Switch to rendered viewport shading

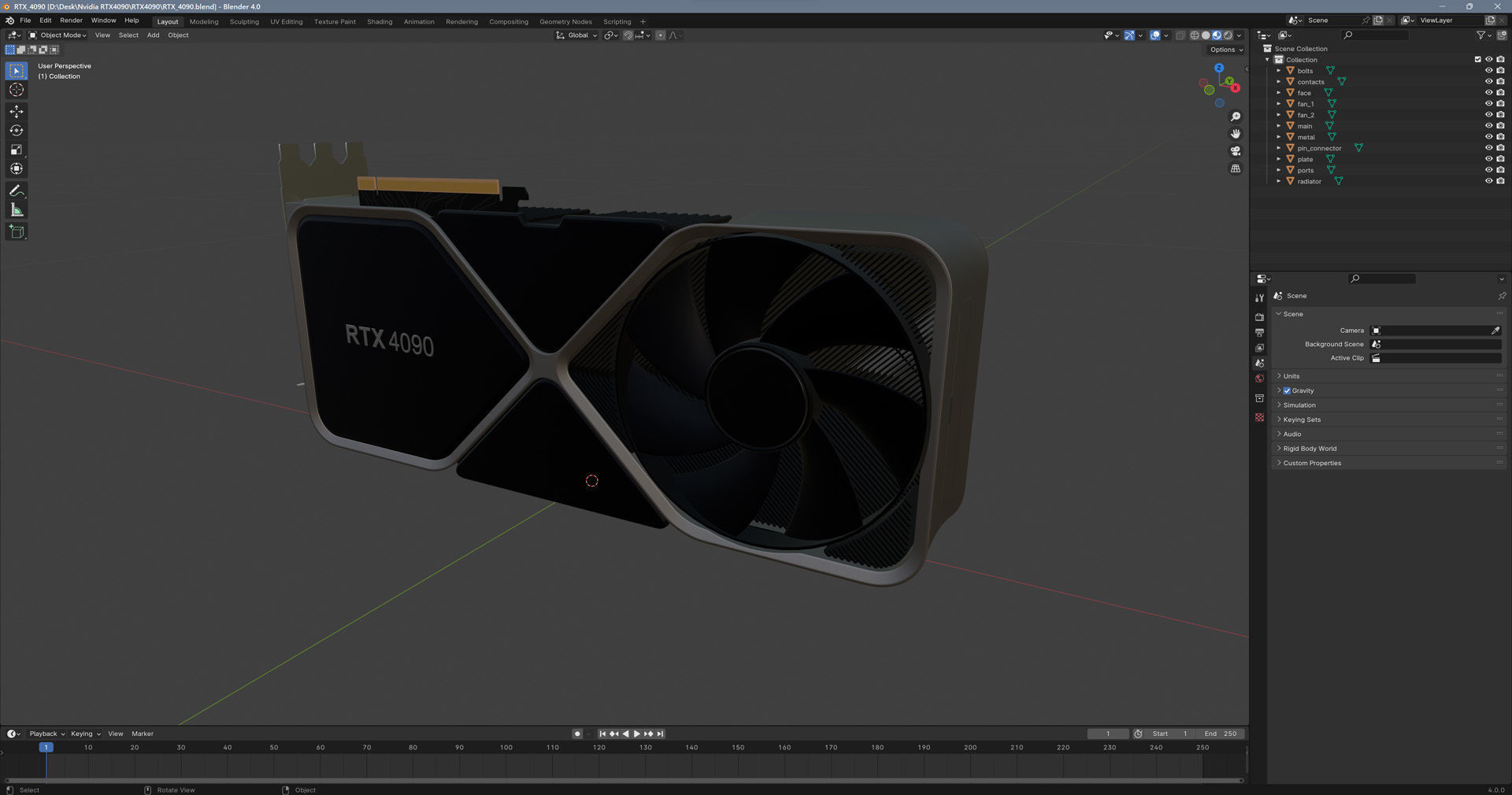[1228, 35]
